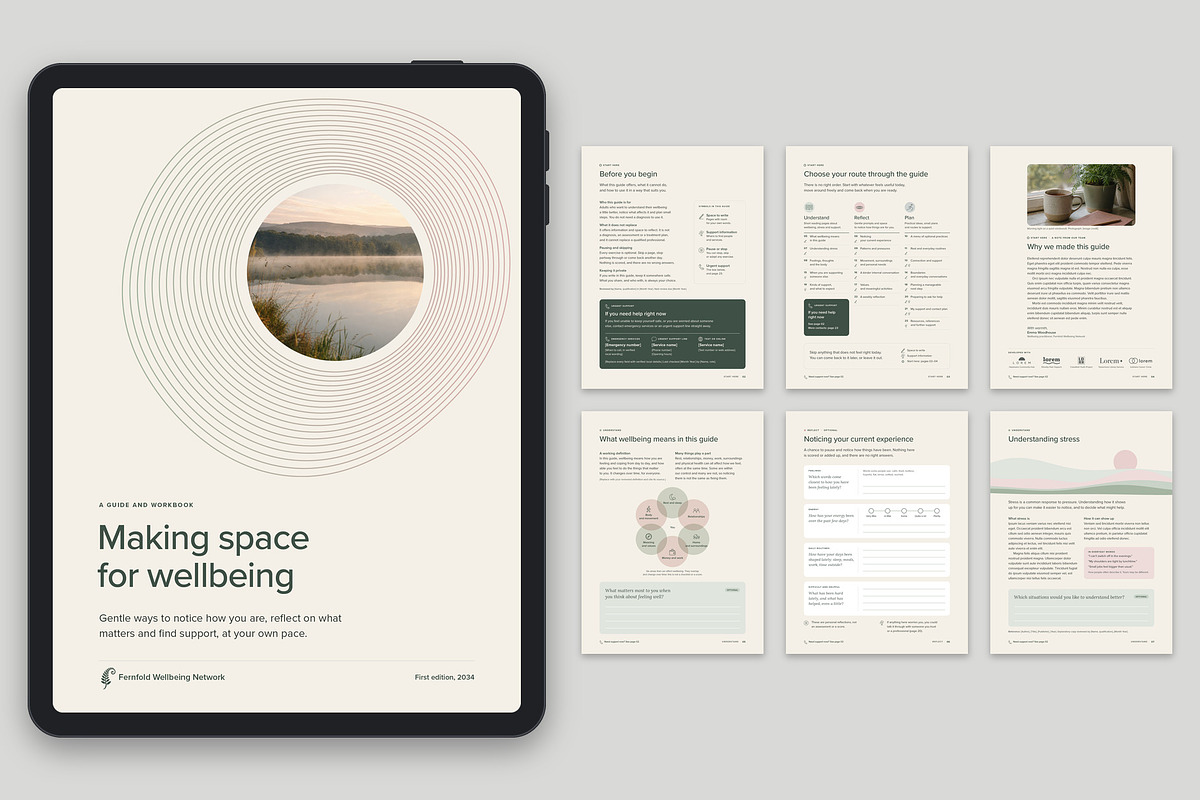Viewport: 1200px width, 800px height.
Task: Click the Text or online globe icon
Action: [x=700, y=339]
